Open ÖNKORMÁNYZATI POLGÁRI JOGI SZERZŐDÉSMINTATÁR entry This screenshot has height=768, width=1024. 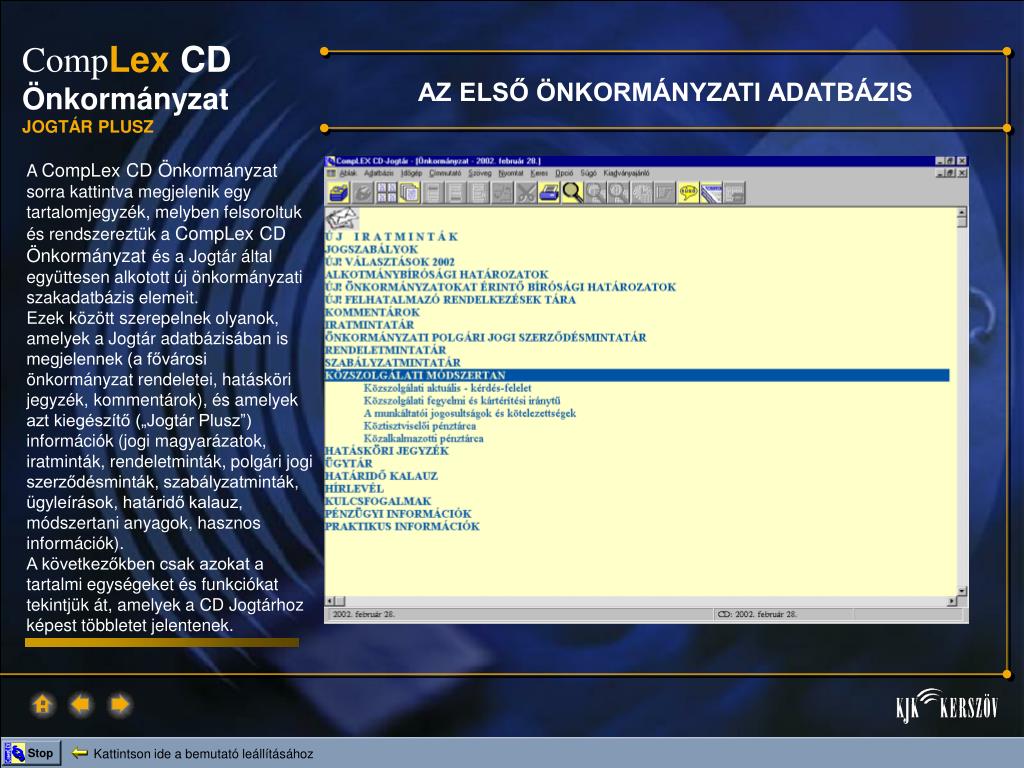click(x=486, y=338)
